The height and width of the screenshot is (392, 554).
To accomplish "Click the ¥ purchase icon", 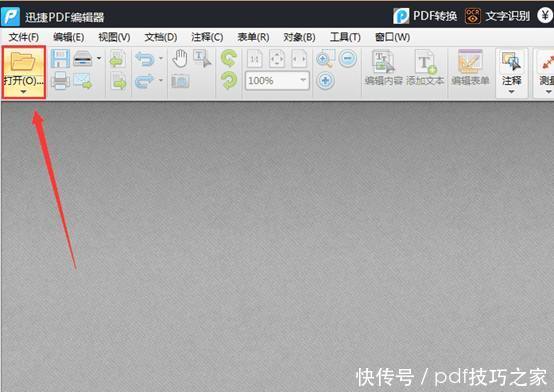I will coord(545,16).
